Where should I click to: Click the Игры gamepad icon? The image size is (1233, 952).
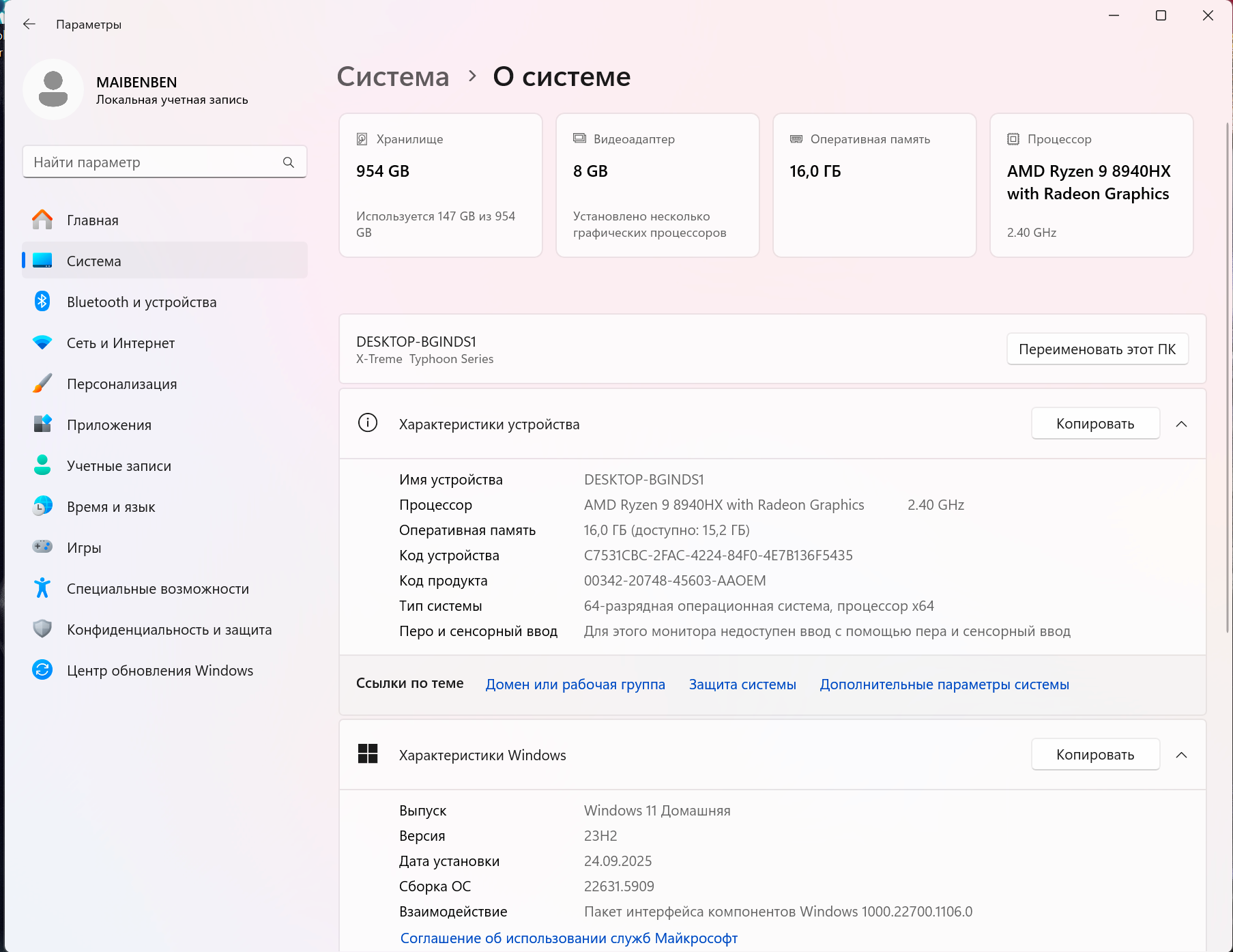click(42, 547)
